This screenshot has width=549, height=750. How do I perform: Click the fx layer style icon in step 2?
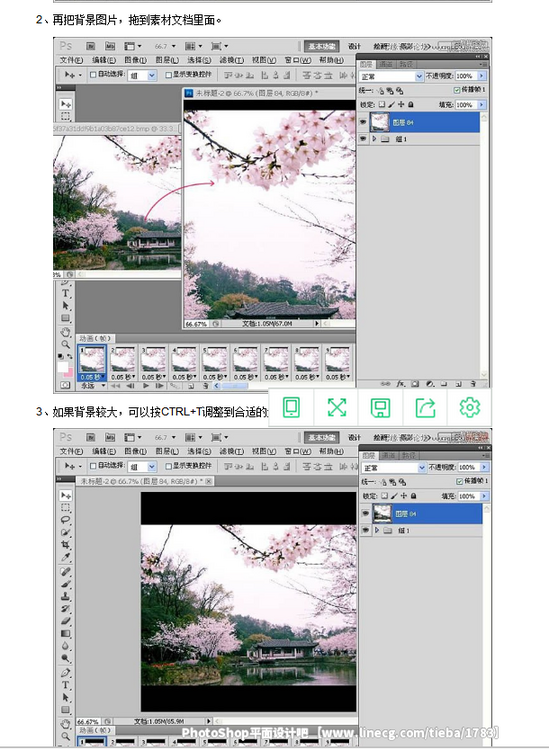[x=400, y=384]
